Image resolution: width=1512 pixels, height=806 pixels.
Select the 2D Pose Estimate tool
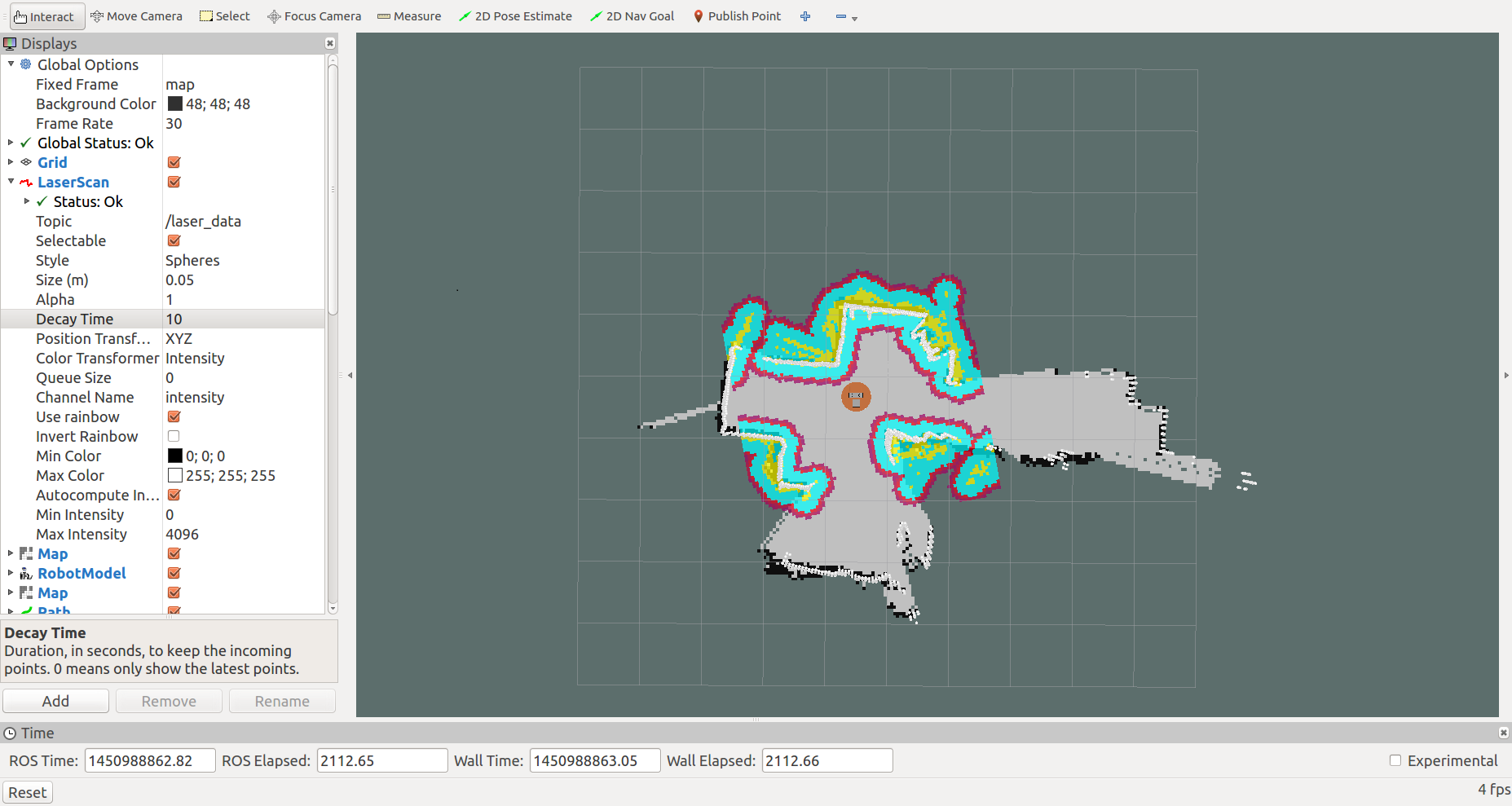pos(515,16)
